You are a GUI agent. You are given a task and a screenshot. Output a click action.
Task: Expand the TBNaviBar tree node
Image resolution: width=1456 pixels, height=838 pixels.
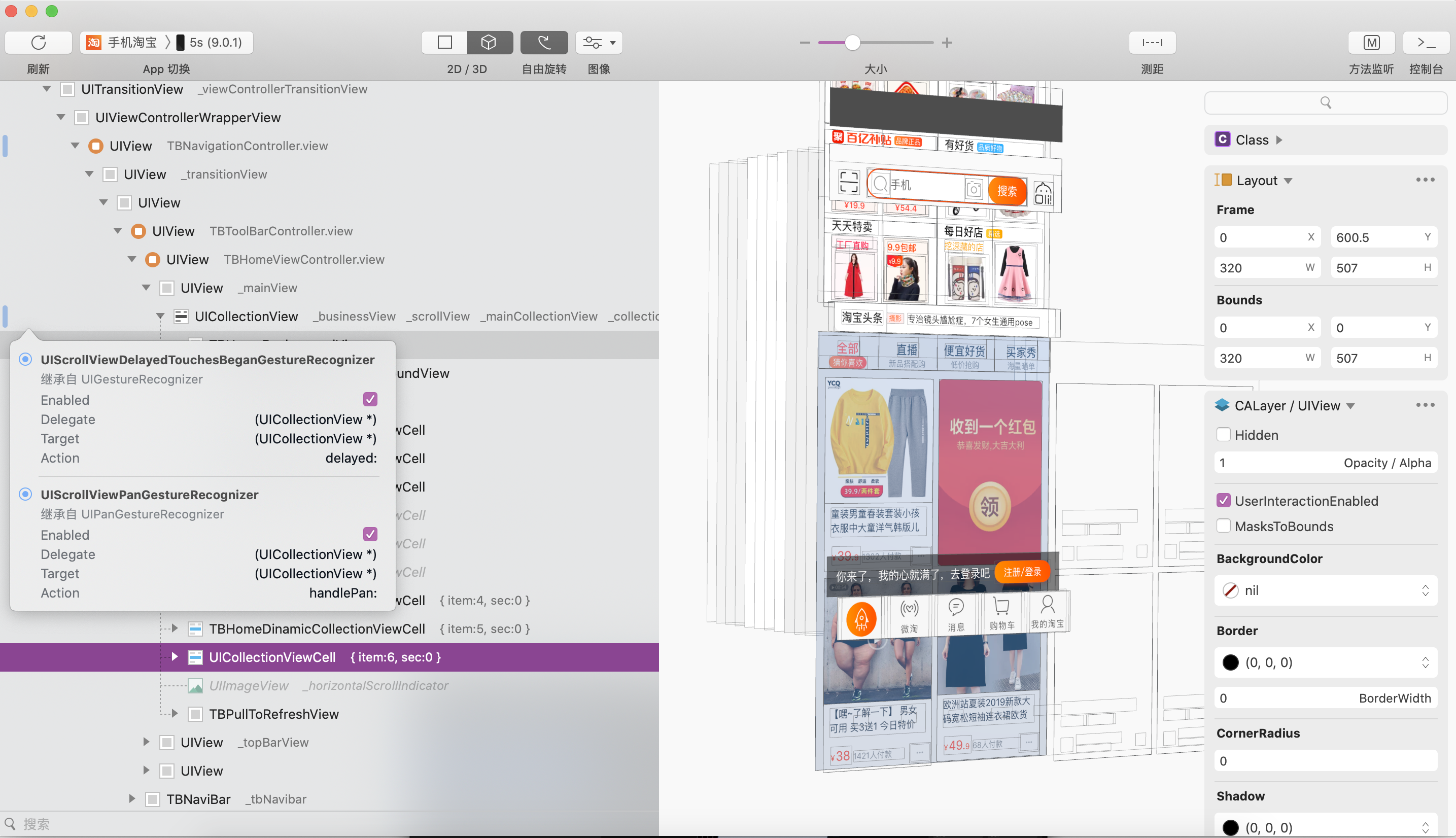click(x=132, y=798)
